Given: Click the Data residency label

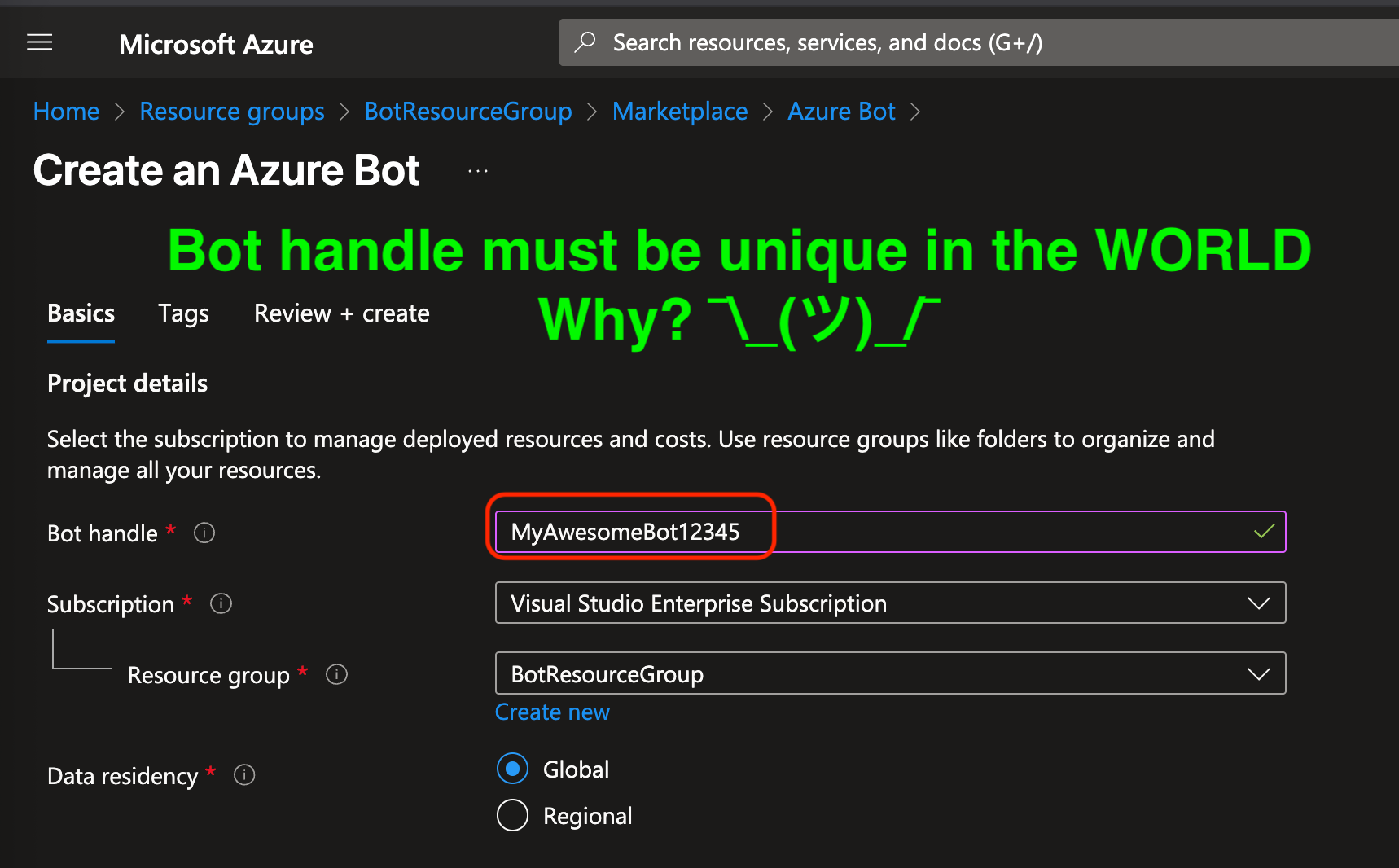Looking at the screenshot, I should tap(122, 776).
